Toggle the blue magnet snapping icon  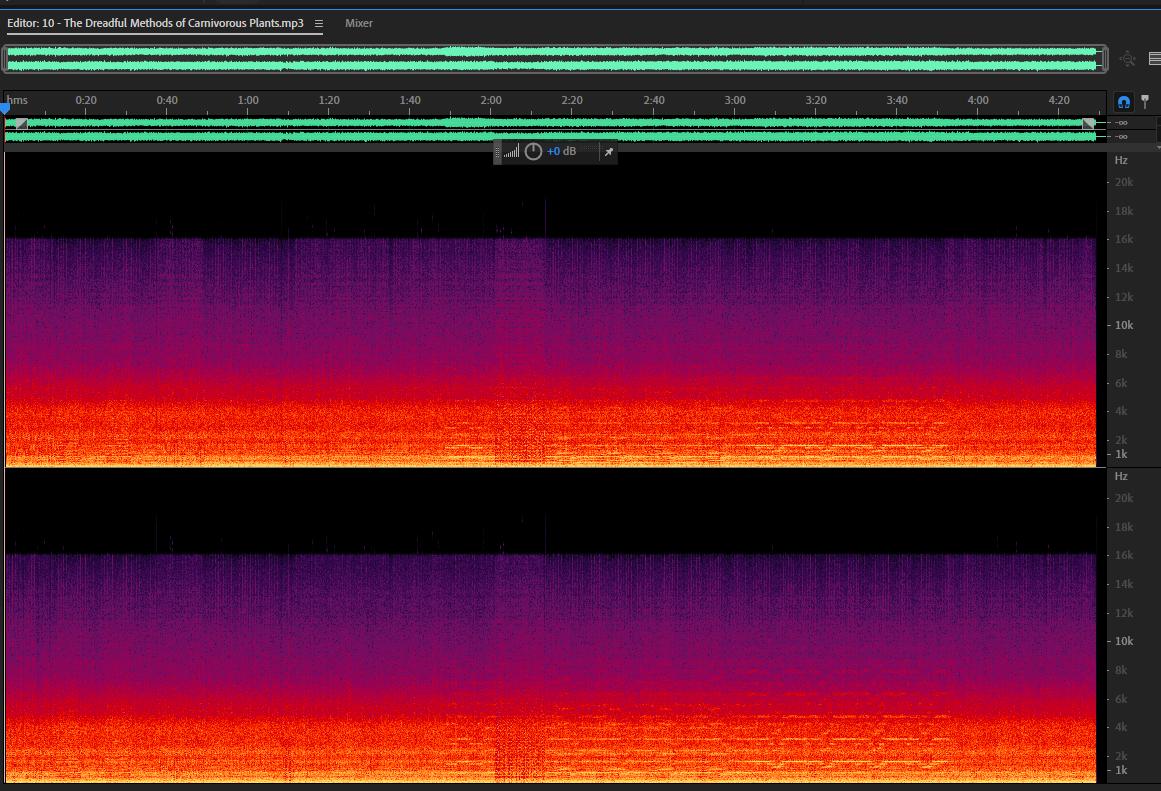[x=1123, y=101]
